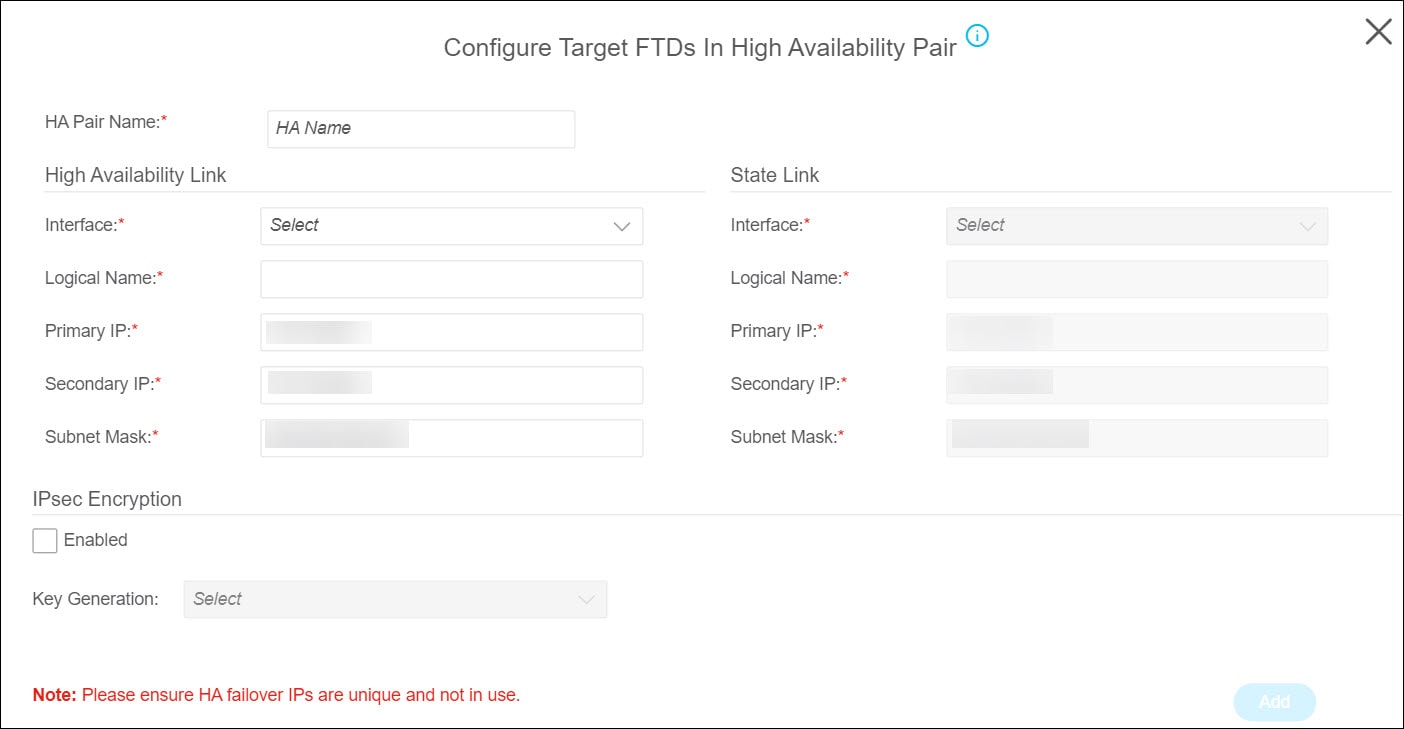Click chevron arrow in Key Generation select
Screen dimensions: 1404x729
click(586, 600)
